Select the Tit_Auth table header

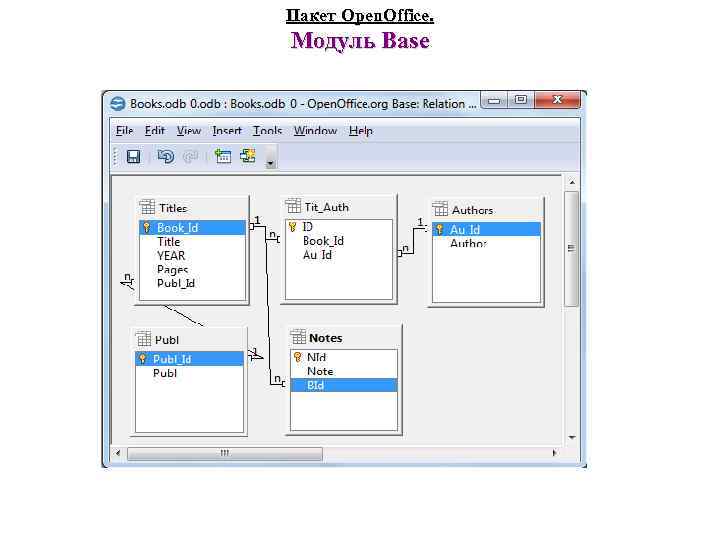[339, 207]
